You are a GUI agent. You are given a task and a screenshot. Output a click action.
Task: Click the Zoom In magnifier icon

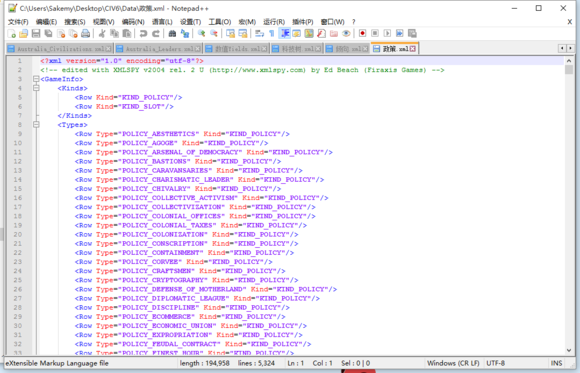(201, 34)
